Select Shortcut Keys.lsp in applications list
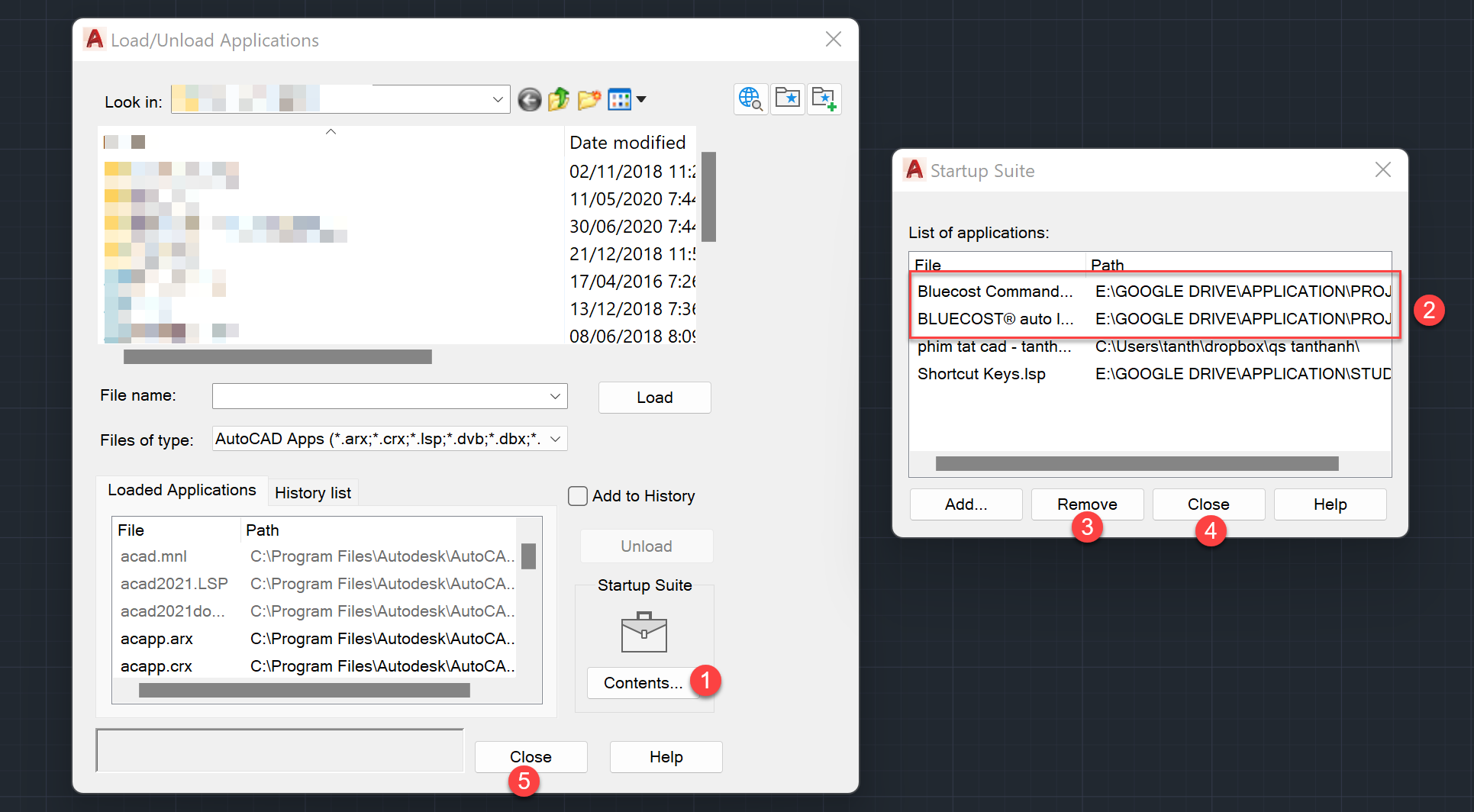The height and width of the screenshot is (812, 1474). tap(981, 374)
